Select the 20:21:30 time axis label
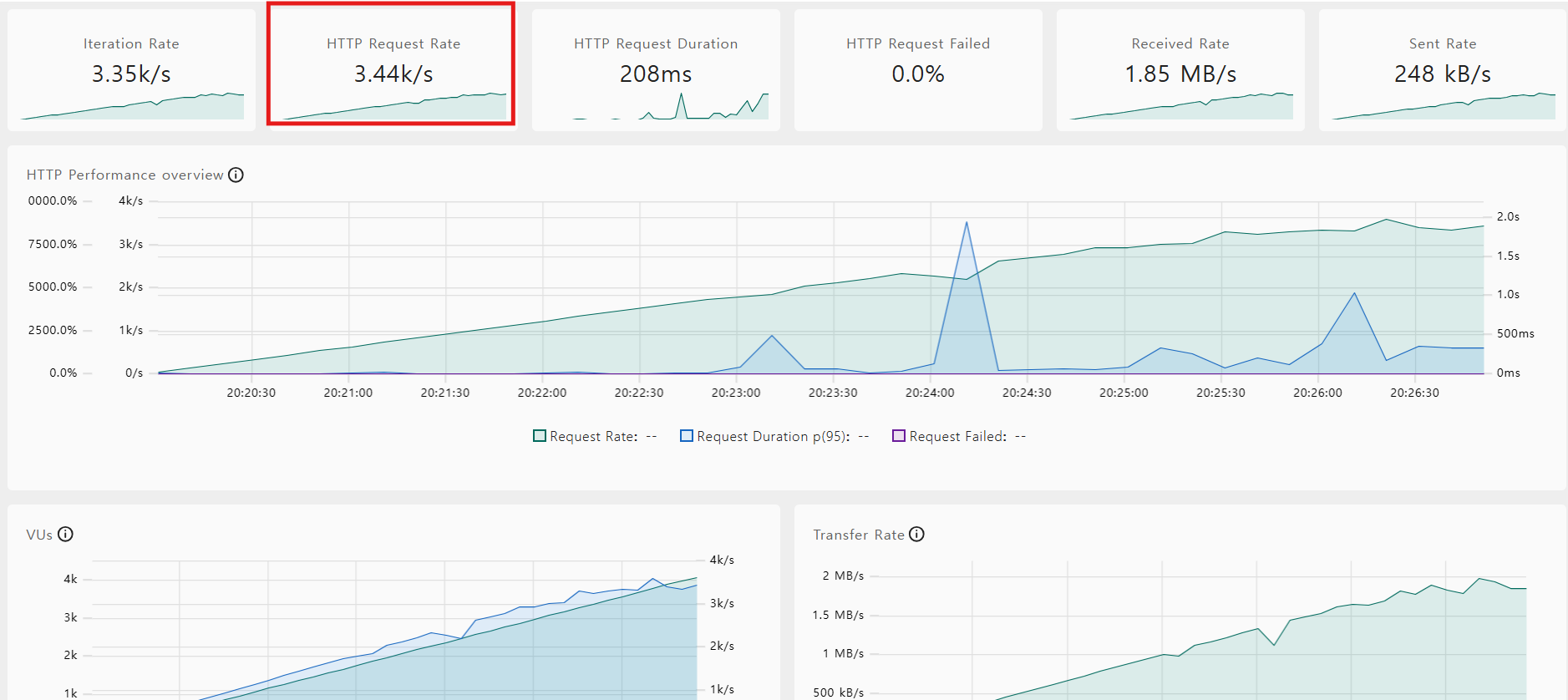This screenshot has height=700, width=1568. tap(445, 393)
